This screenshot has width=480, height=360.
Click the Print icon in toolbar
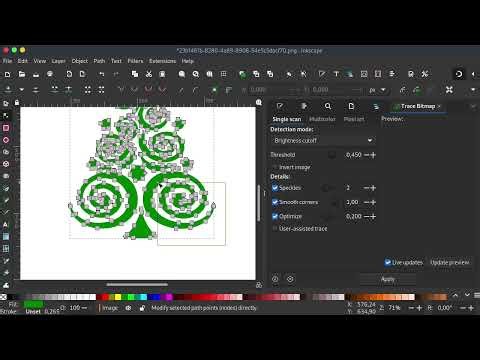[x=50, y=74]
